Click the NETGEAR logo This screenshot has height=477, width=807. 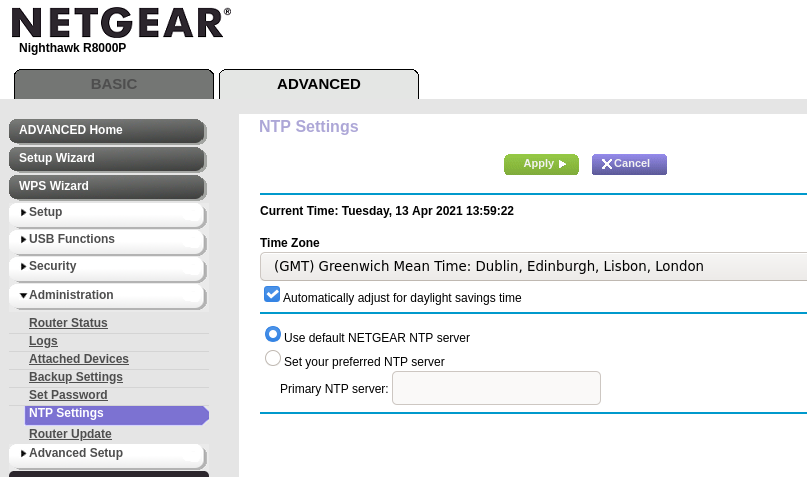click(x=121, y=23)
